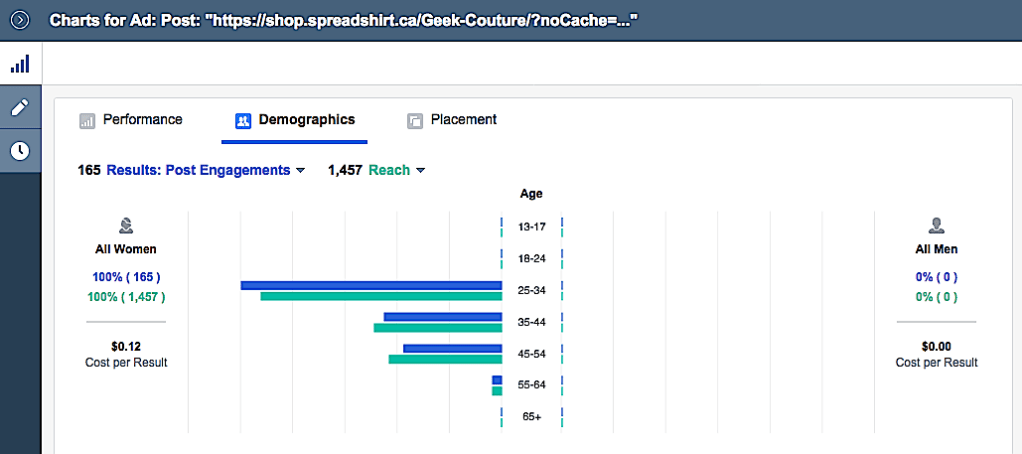1022x454 pixels.
Task: Click the All Women avatar icon
Action: (x=126, y=226)
